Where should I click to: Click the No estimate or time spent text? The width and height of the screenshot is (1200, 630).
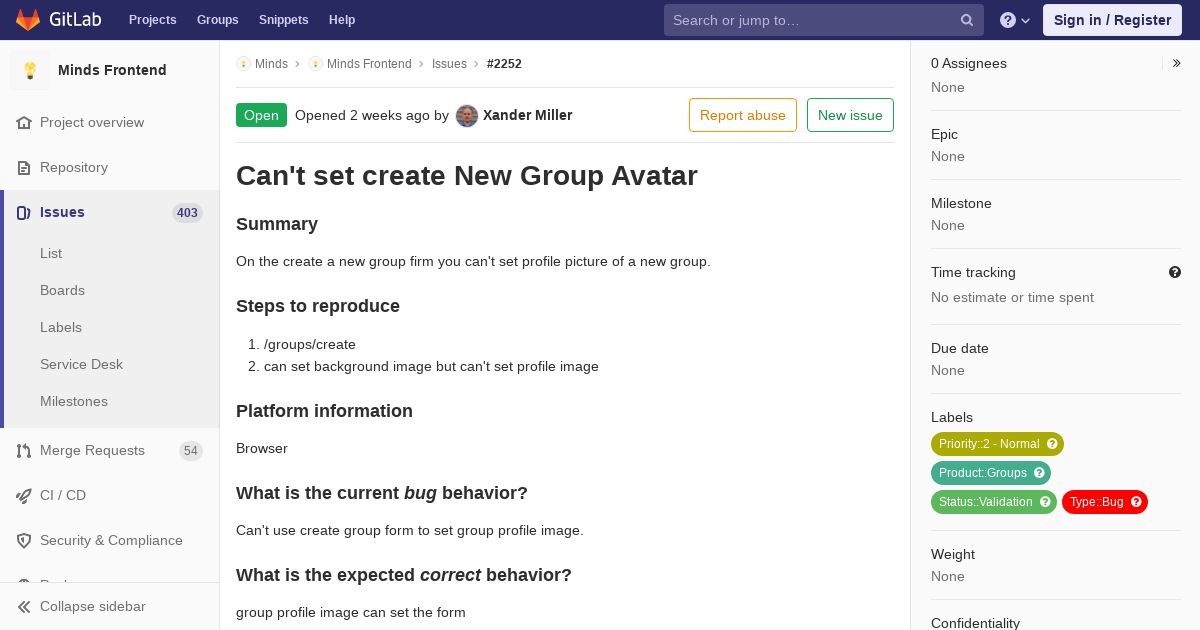pos(1012,298)
